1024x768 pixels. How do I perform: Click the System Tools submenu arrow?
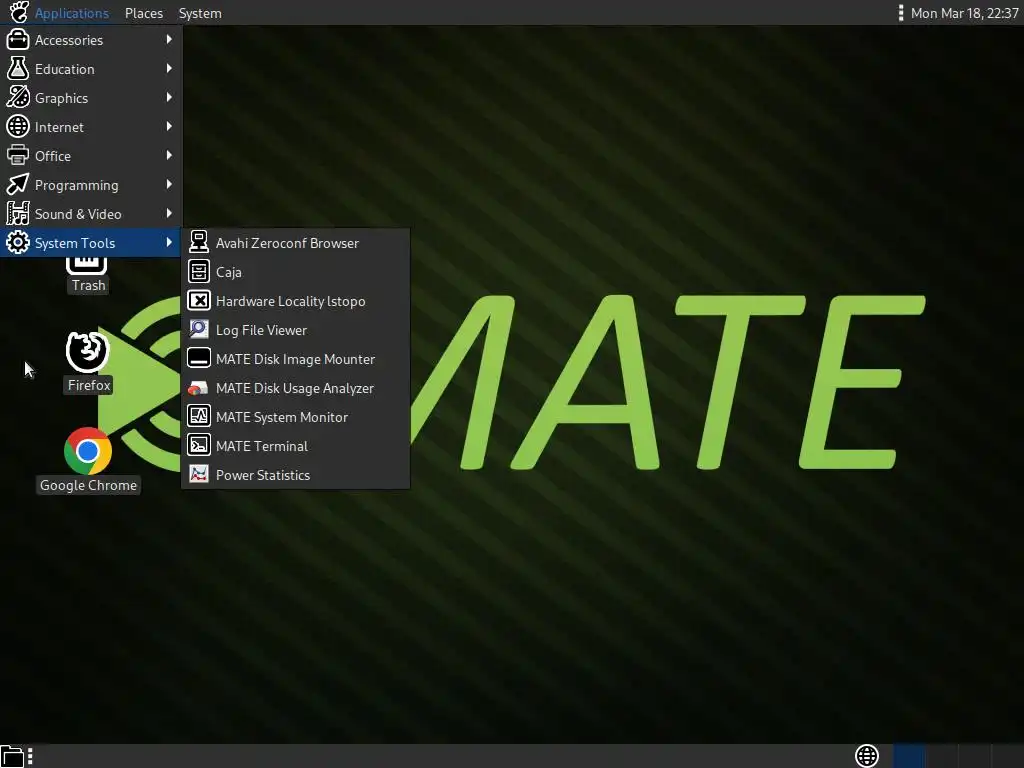[169, 242]
